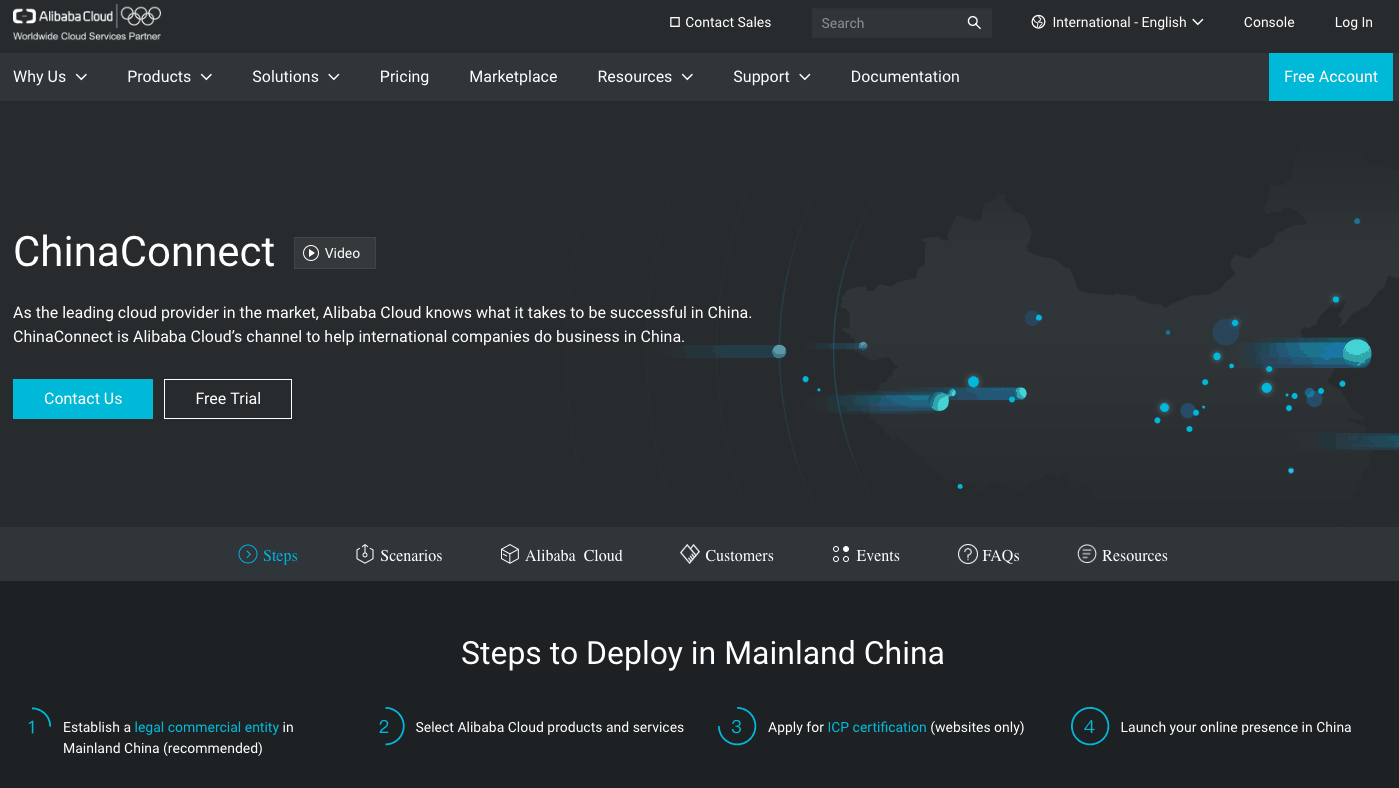
Task: Click the Olympic rings partner logo
Action: click(141, 16)
